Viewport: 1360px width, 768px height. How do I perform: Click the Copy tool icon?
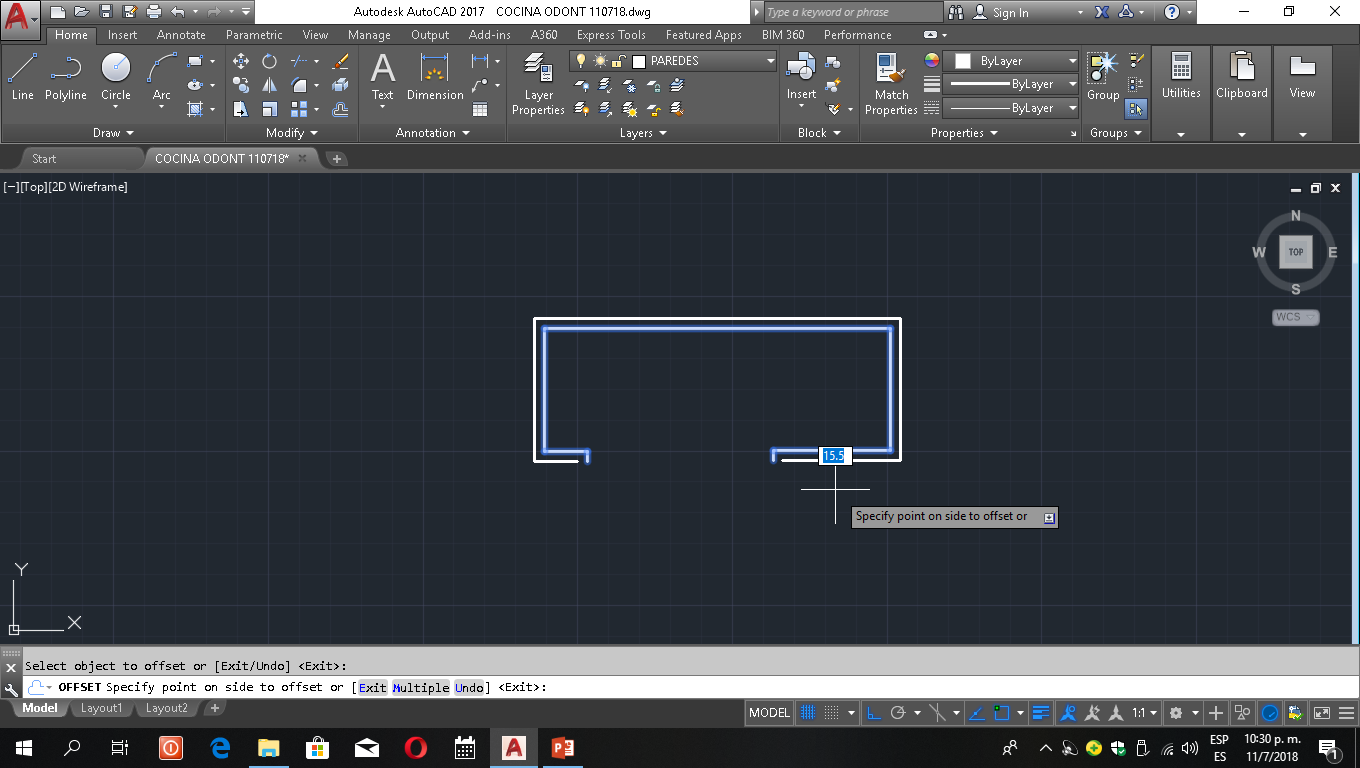[241, 85]
